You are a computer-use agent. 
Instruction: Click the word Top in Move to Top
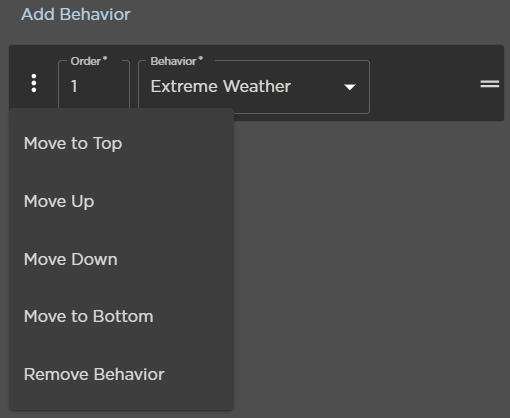pyautogui.click(x=107, y=144)
